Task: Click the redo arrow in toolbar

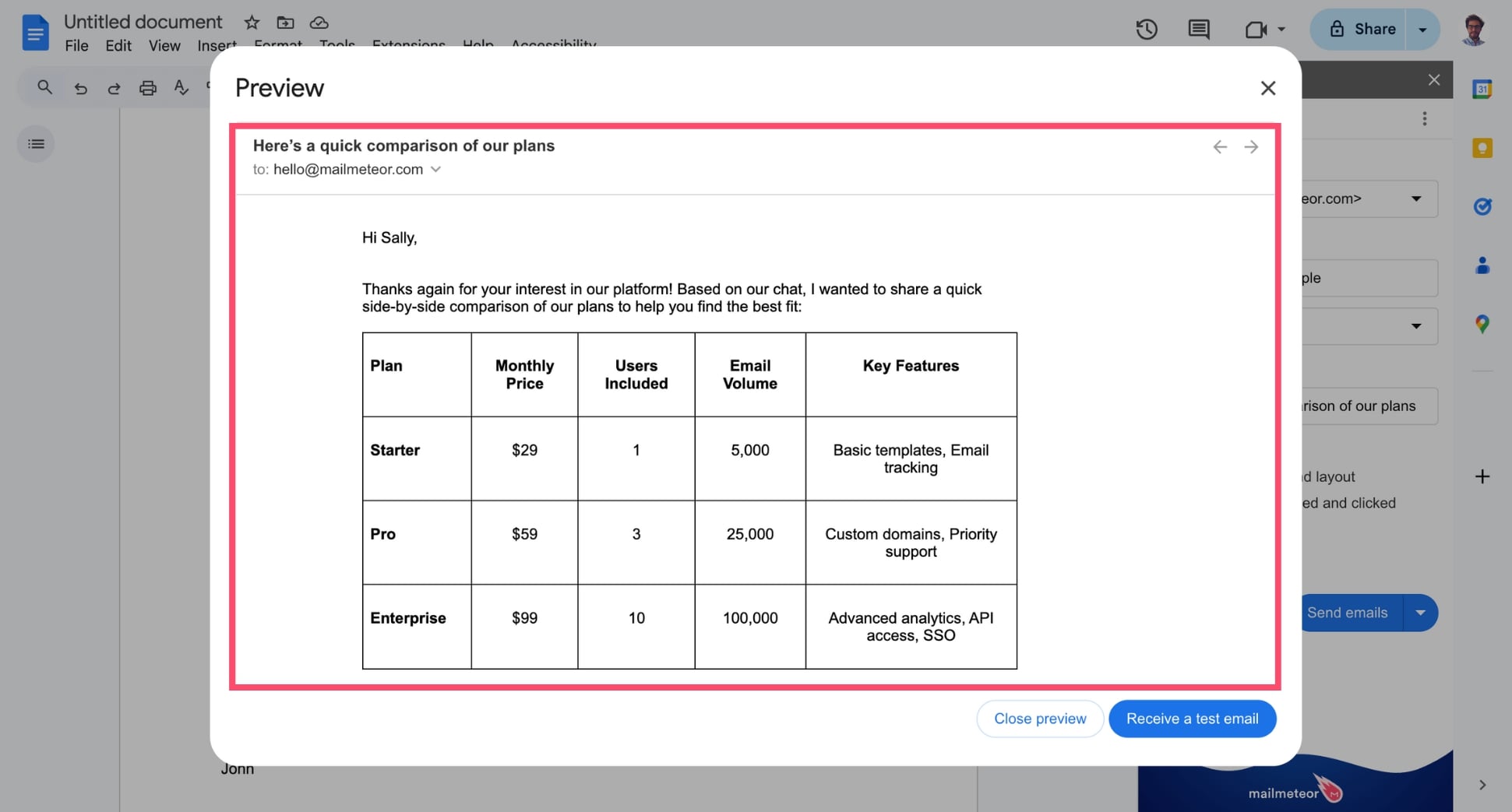Action: [x=114, y=88]
